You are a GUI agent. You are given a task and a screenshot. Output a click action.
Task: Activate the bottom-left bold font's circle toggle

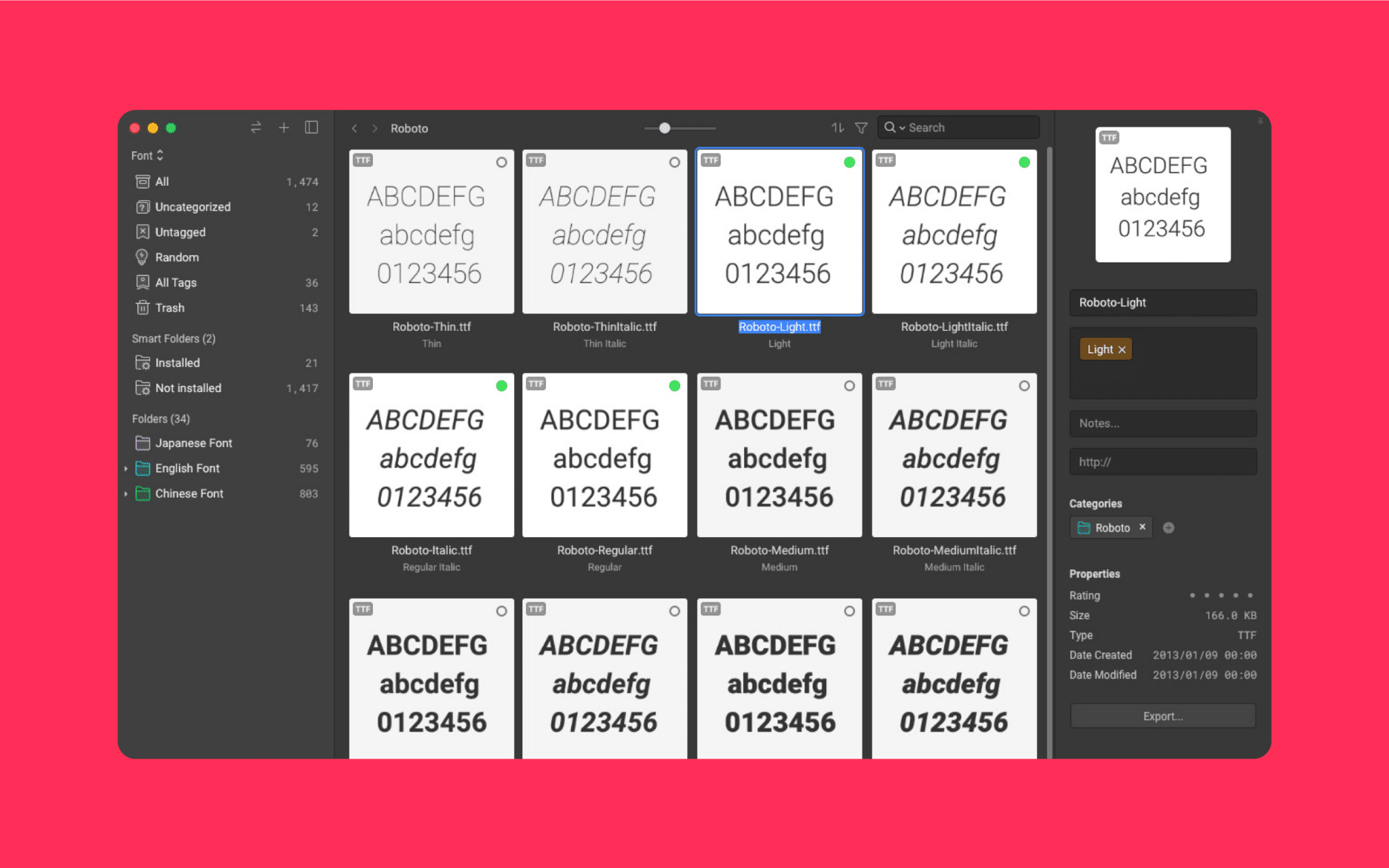click(x=501, y=611)
